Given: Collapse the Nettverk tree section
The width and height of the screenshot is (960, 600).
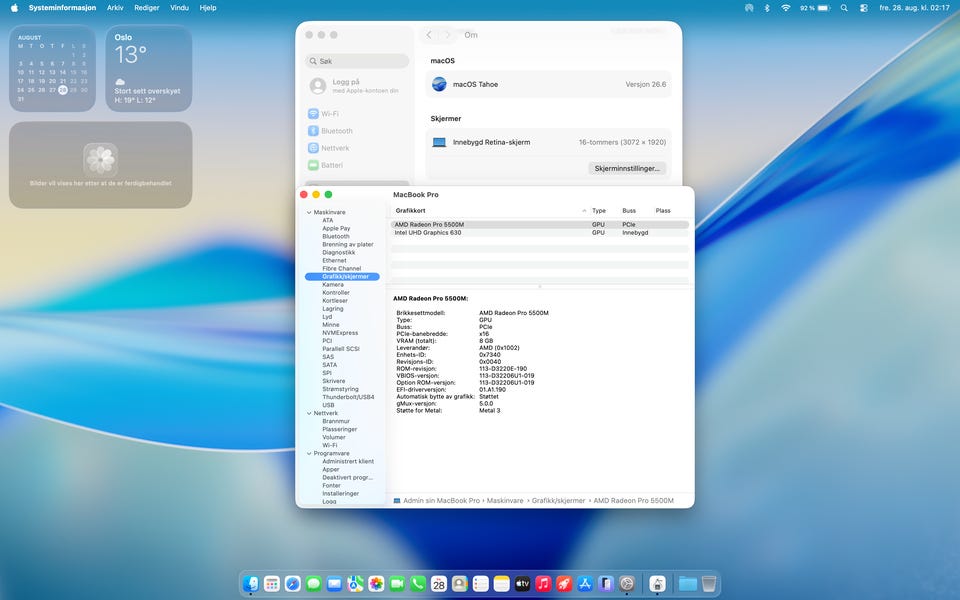Looking at the screenshot, I should coord(309,413).
